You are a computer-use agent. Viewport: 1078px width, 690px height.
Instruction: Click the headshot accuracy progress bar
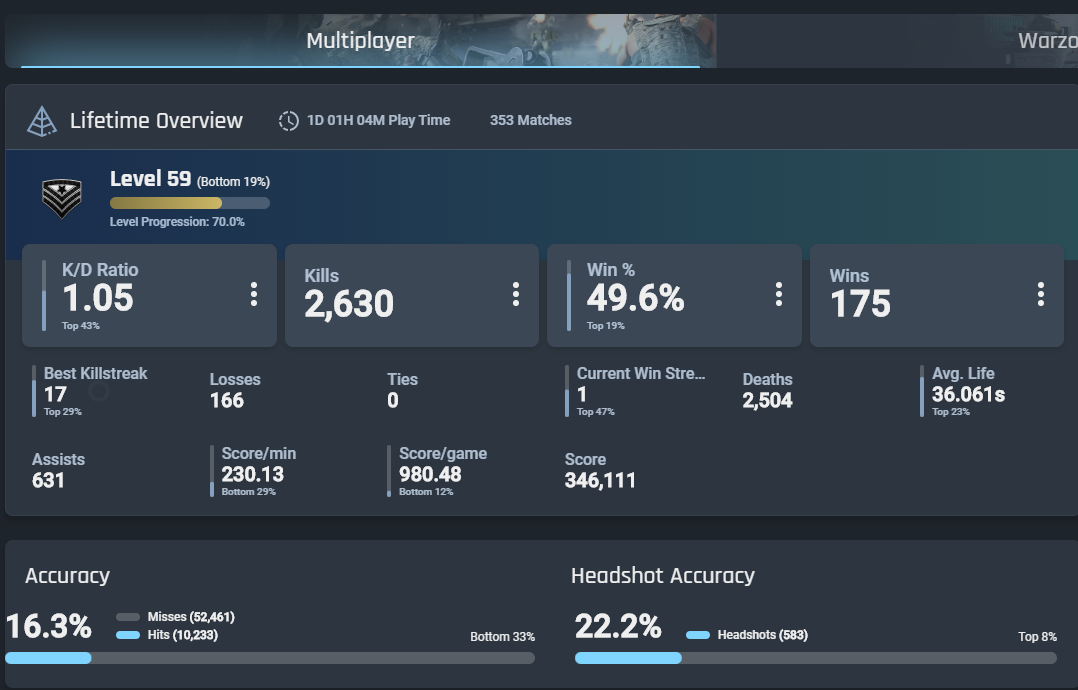815,658
